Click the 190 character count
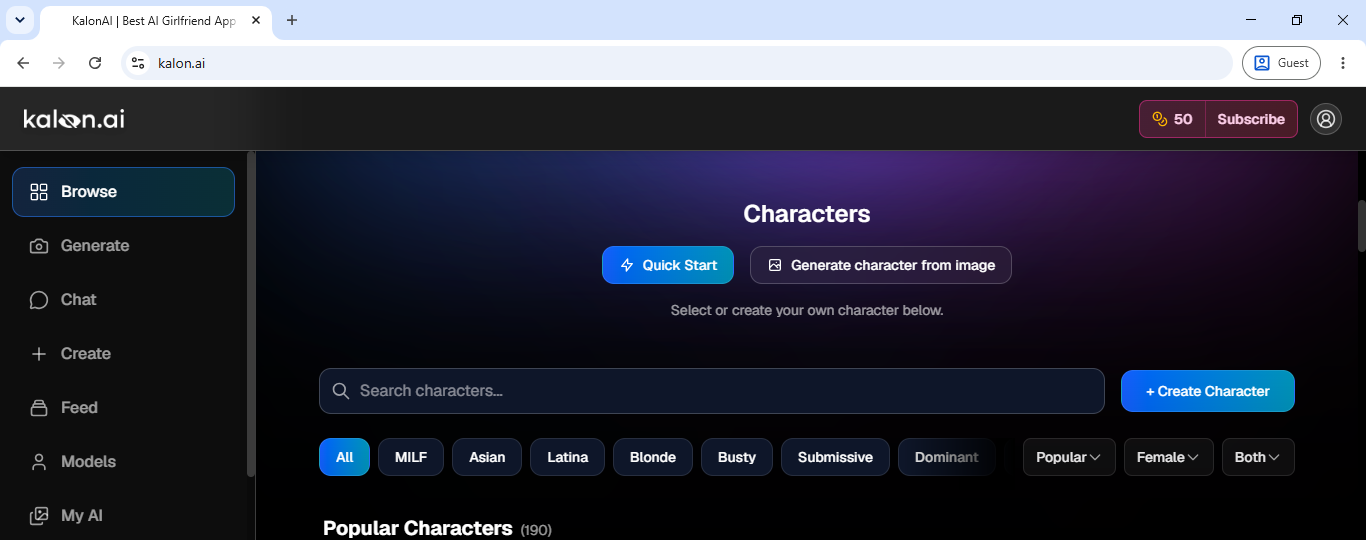Screen dimensions: 1366x540 click(x=536, y=530)
